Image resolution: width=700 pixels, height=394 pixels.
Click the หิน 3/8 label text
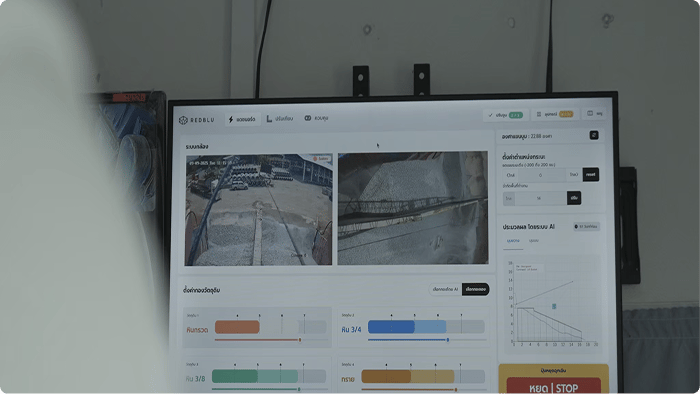tap(196, 379)
